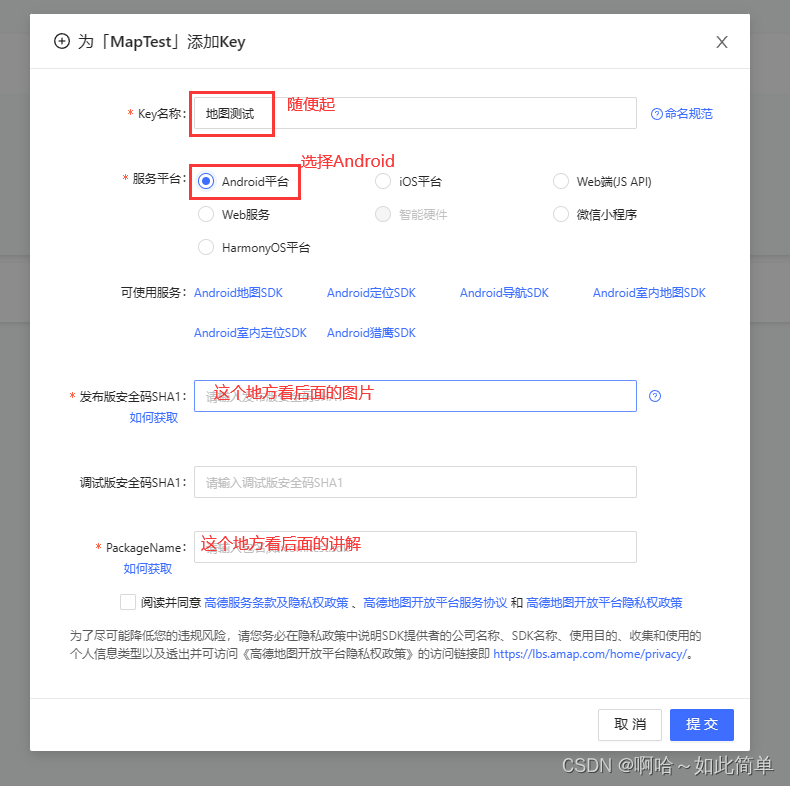
Task: Open the 命名规范 naming rules help
Action: [682, 114]
